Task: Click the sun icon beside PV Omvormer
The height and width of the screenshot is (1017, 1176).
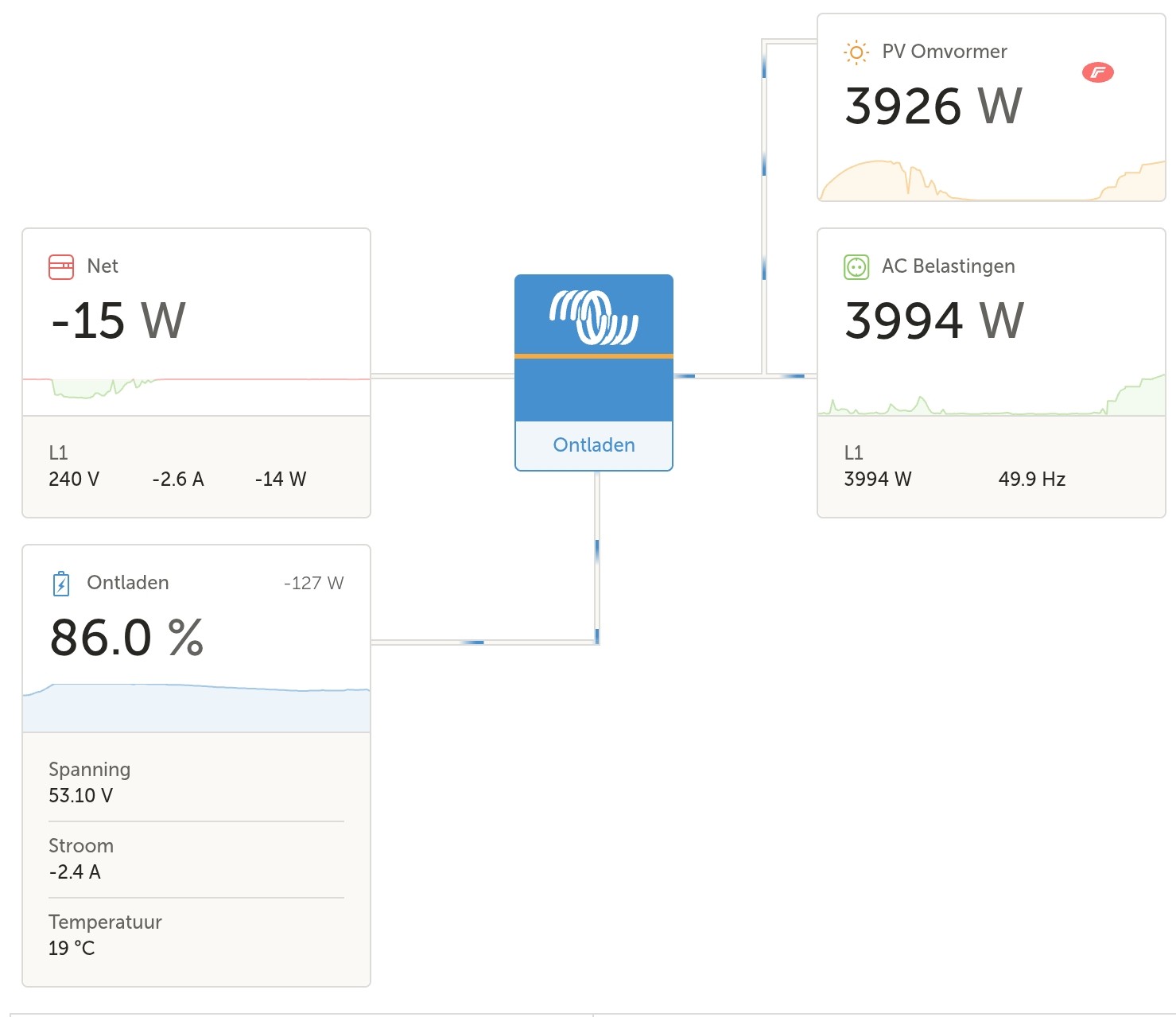Action: pyautogui.click(x=856, y=52)
